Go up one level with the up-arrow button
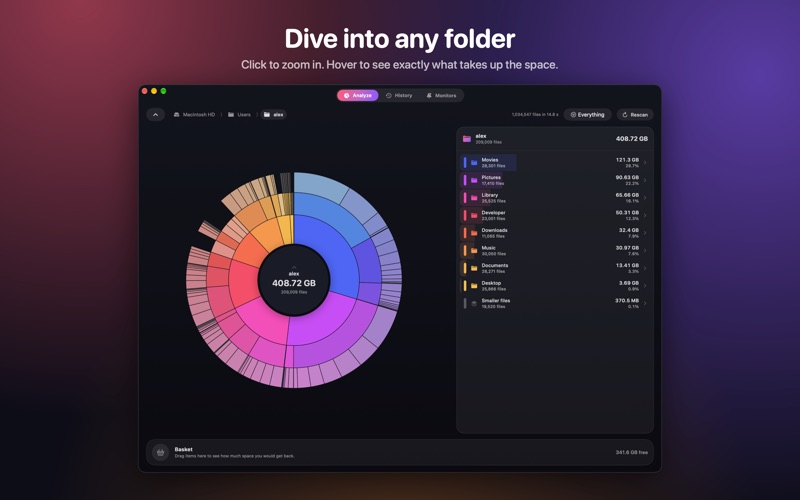 [156, 115]
